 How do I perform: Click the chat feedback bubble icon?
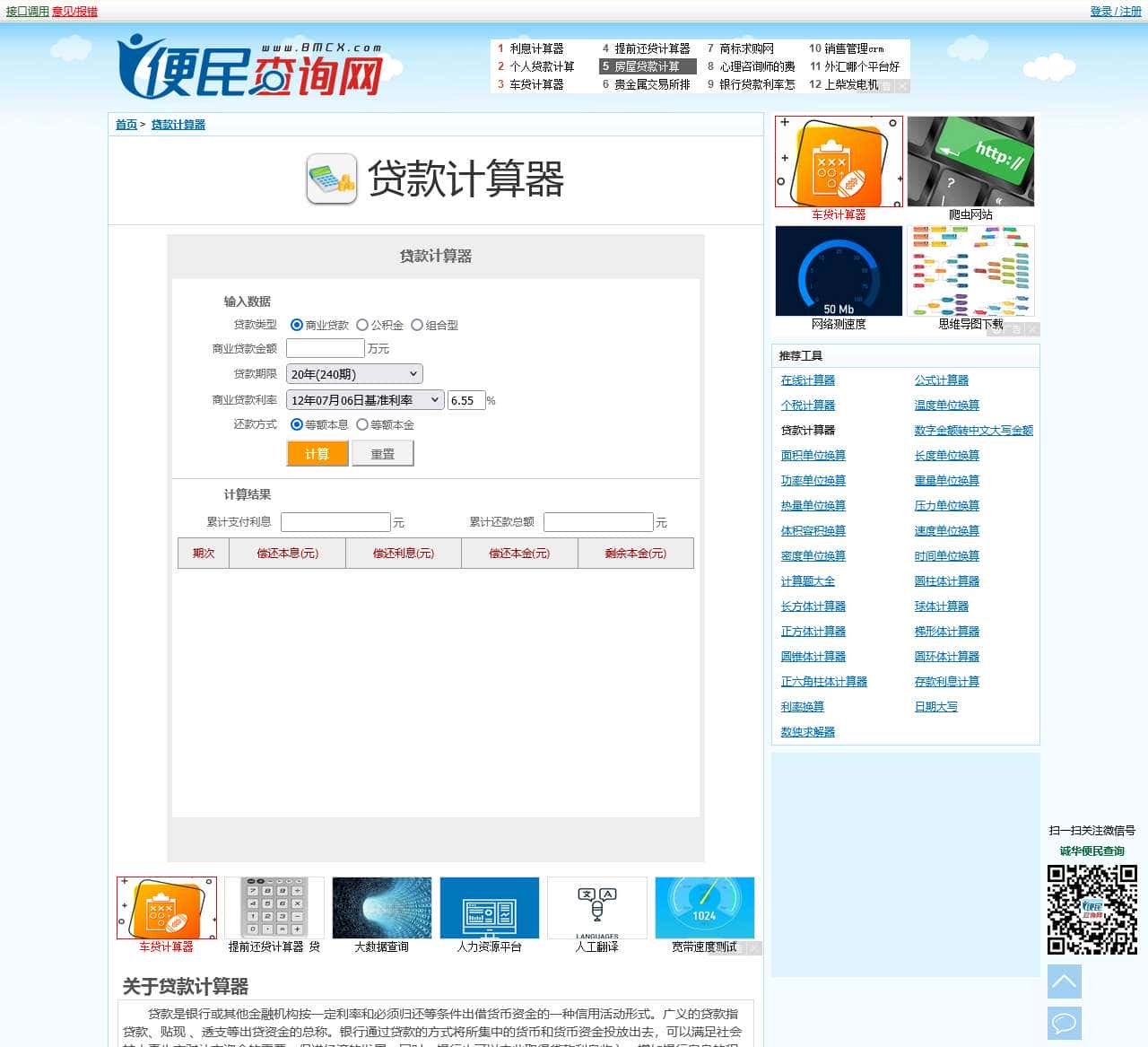(1065, 1023)
